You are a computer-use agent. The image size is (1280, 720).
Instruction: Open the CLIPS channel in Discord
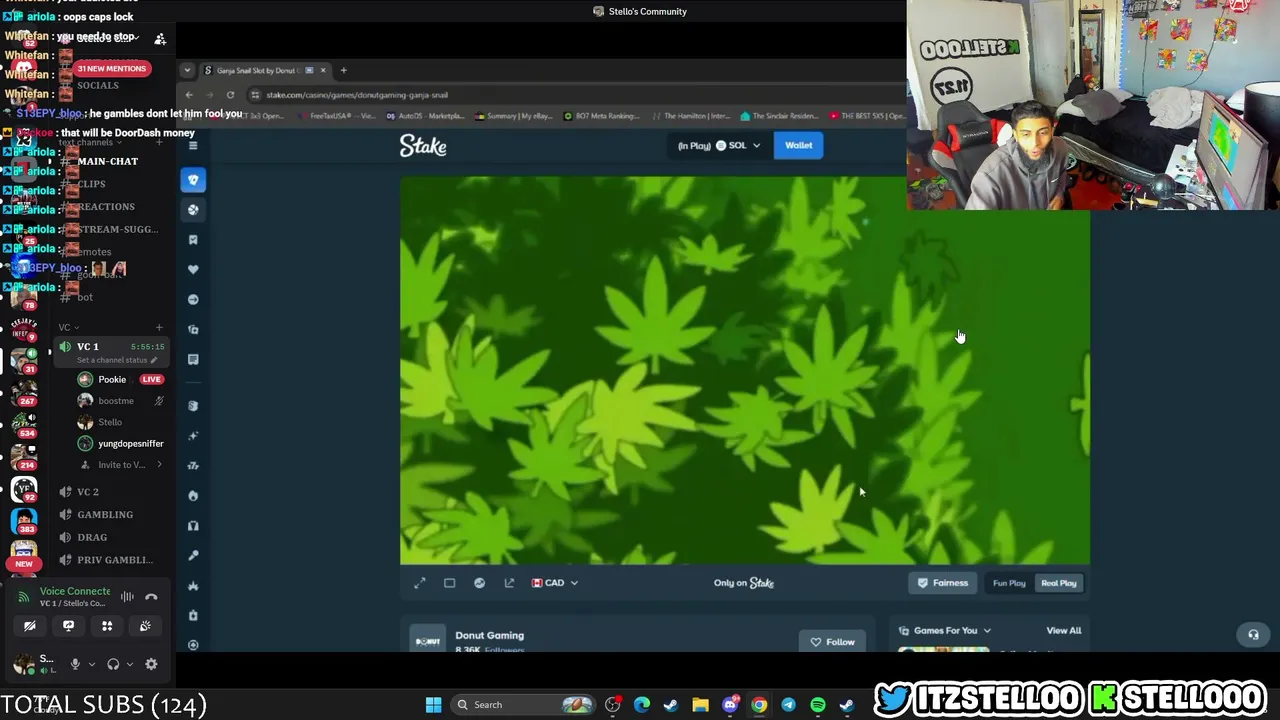91,184
